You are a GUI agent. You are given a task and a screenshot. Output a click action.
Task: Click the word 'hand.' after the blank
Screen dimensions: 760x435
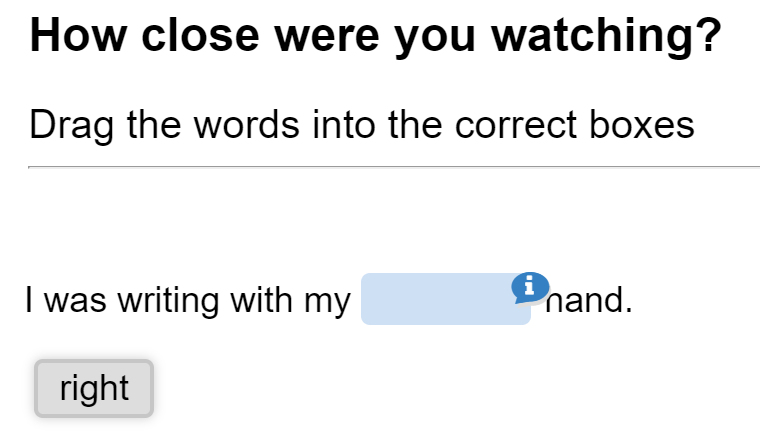(589, 300)
